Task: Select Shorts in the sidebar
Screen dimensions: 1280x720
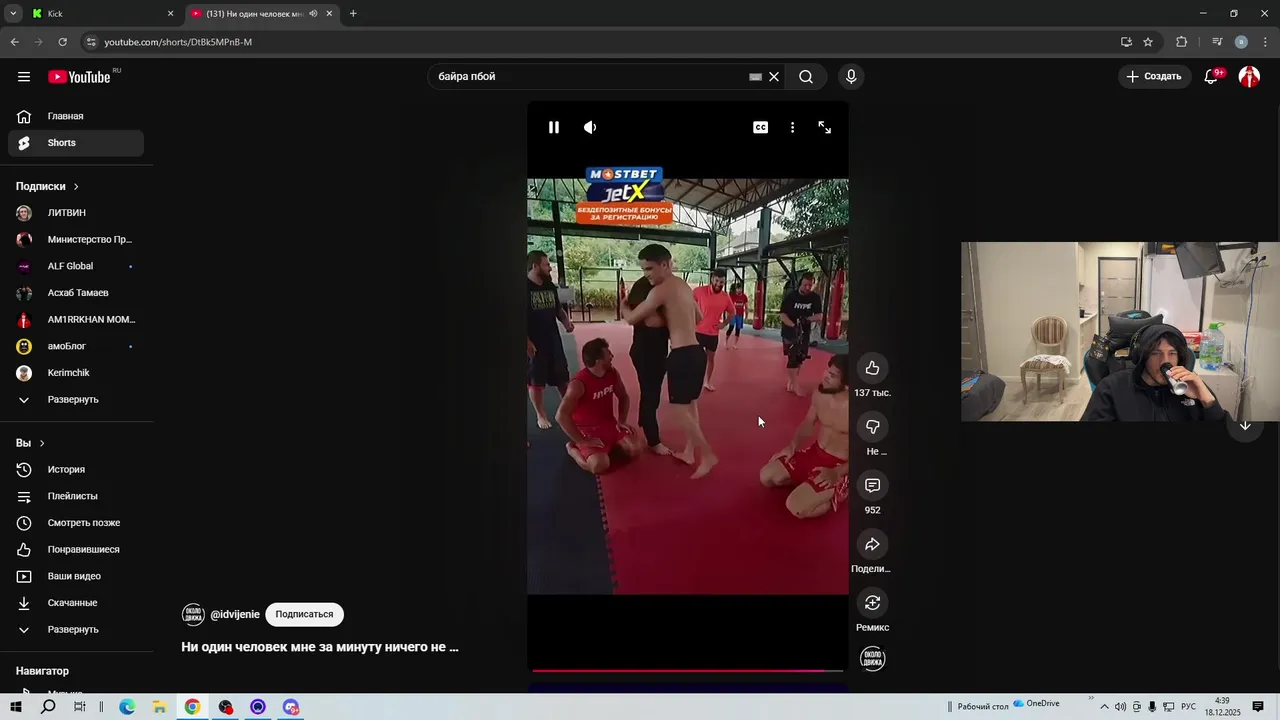Action: click(x=76, y=143)
